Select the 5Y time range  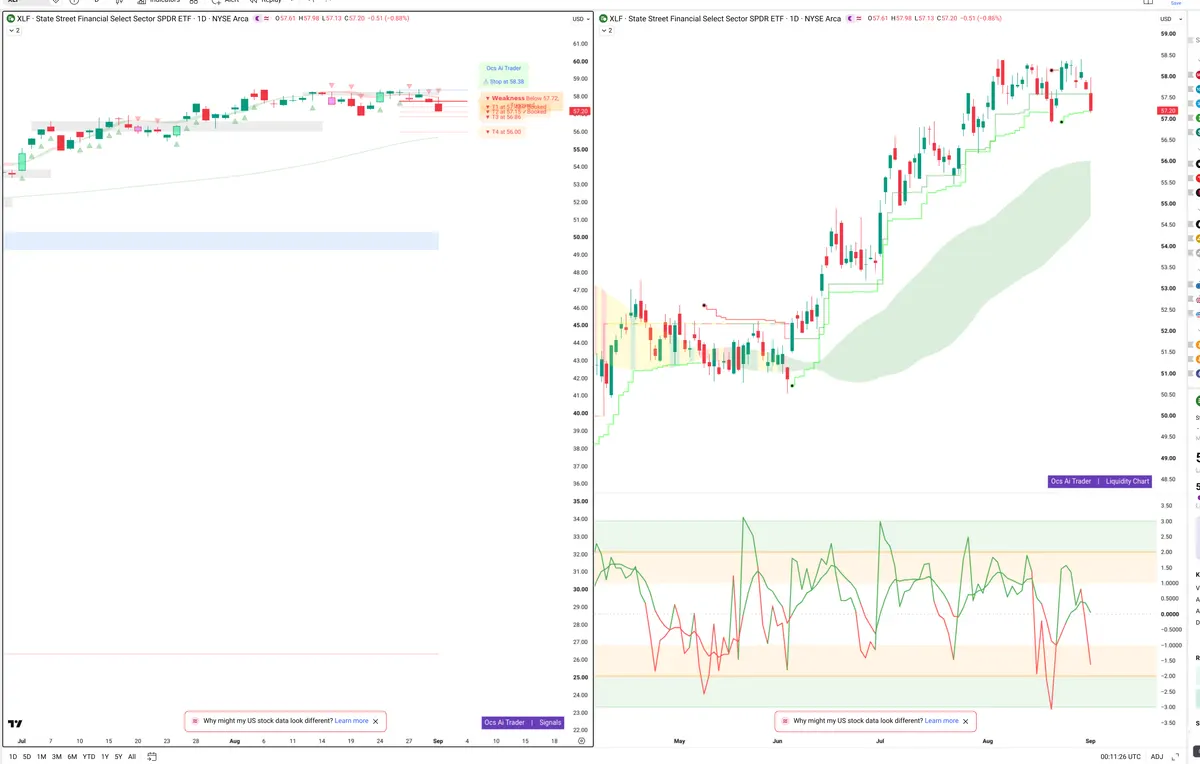(x=118, y=757)
